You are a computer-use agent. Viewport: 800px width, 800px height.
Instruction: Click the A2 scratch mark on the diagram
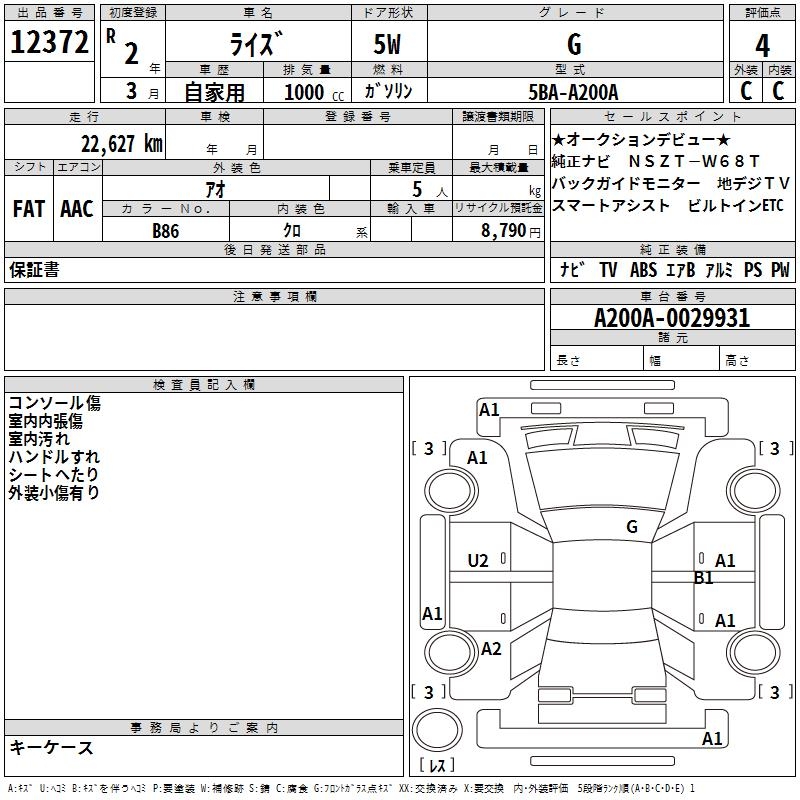[x=490, y=649]
